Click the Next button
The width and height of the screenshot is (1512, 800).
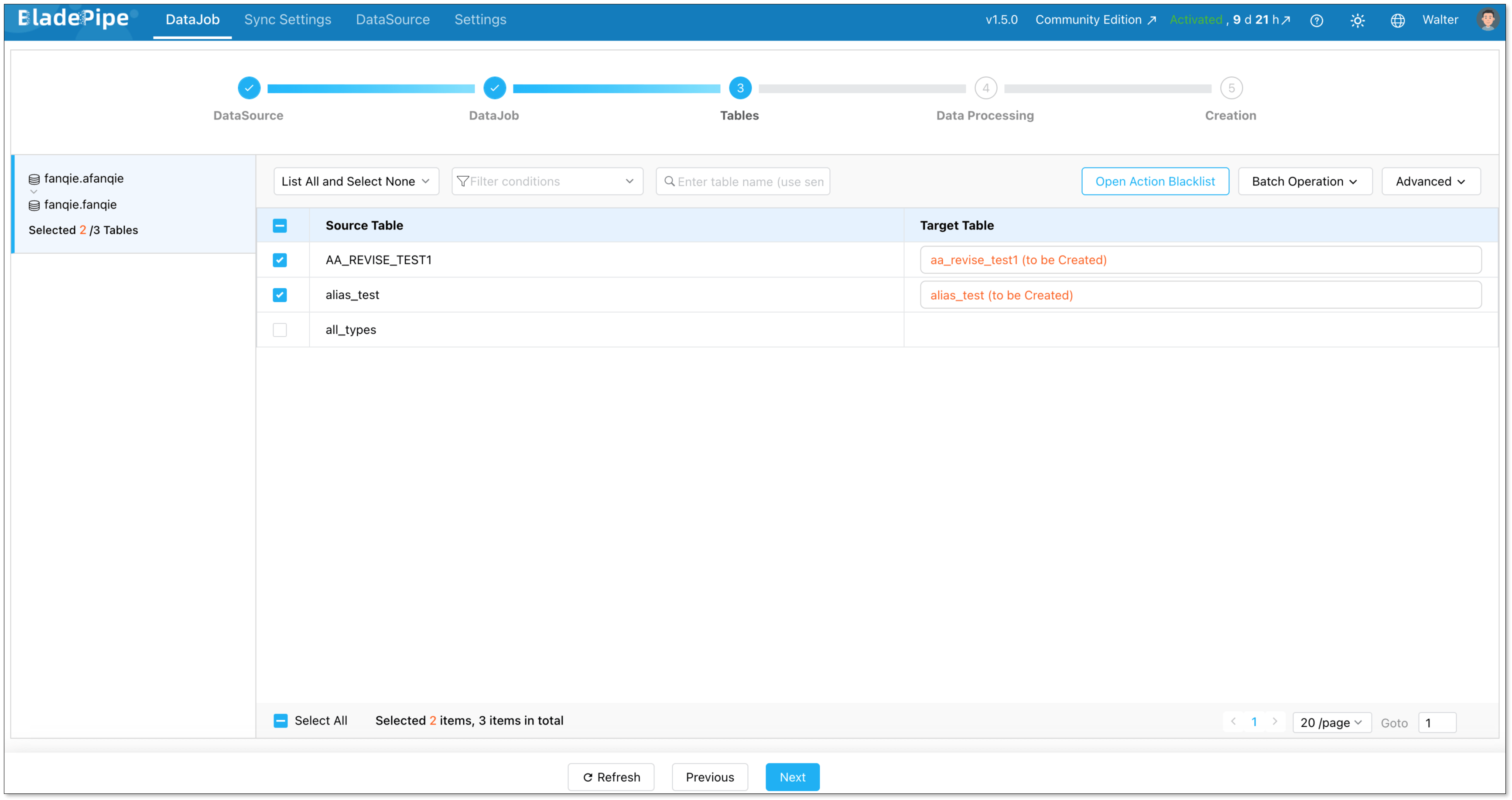(792, 777)
